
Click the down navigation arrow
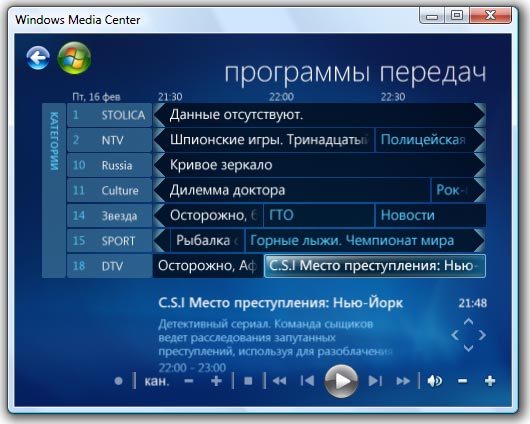[x=468, y=348]
